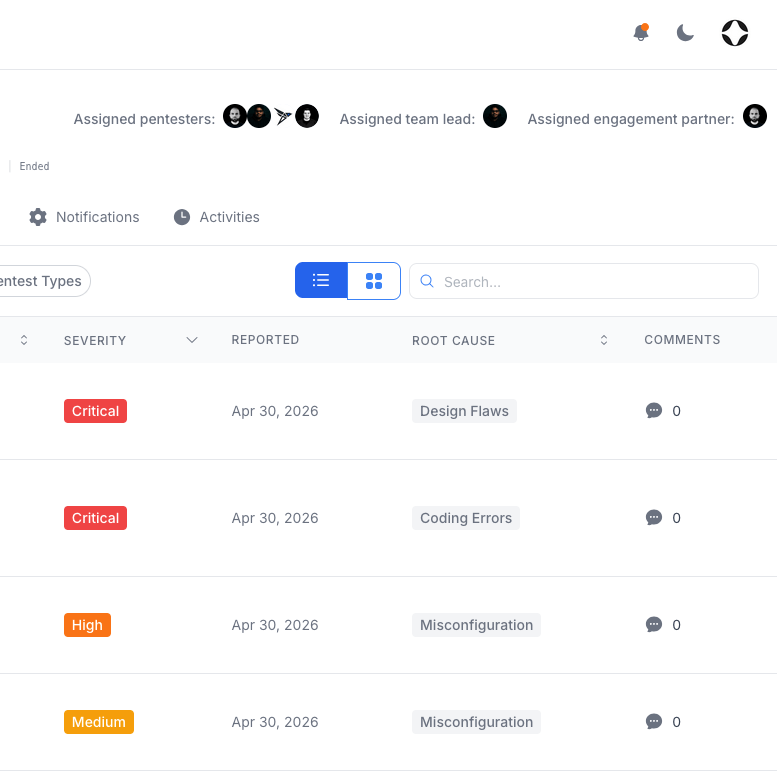777x774 pixels.
Task: Open the Pentest Types filter
Action: [x=44, y=281]
